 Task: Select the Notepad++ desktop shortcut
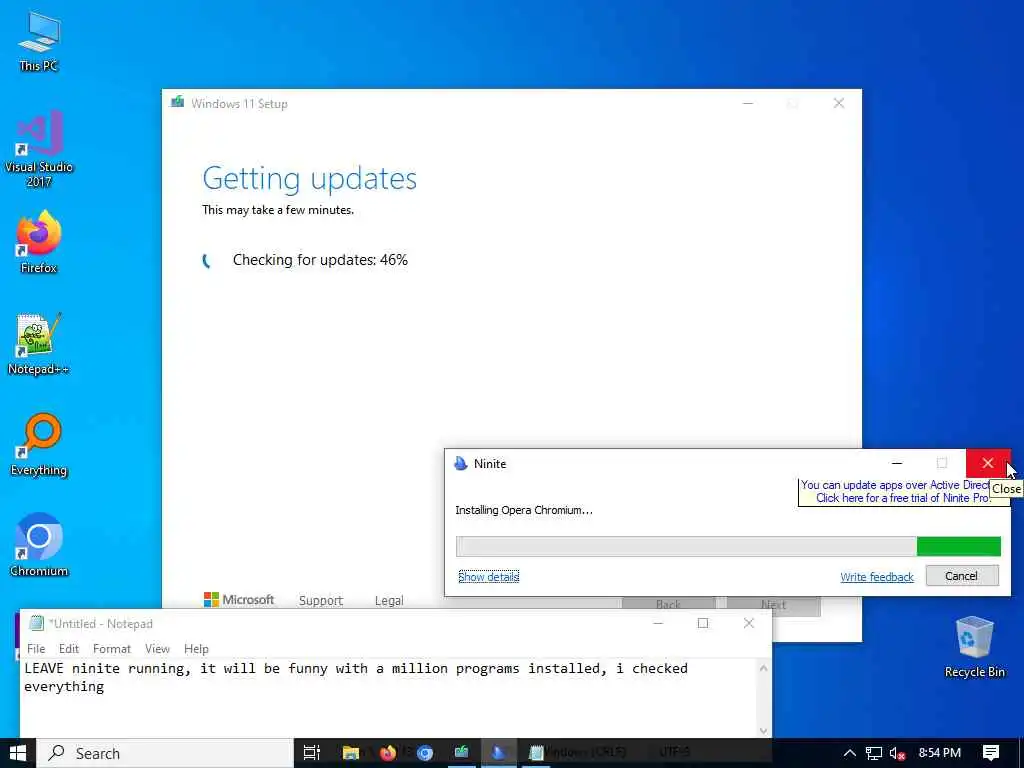tap(39, 344)
